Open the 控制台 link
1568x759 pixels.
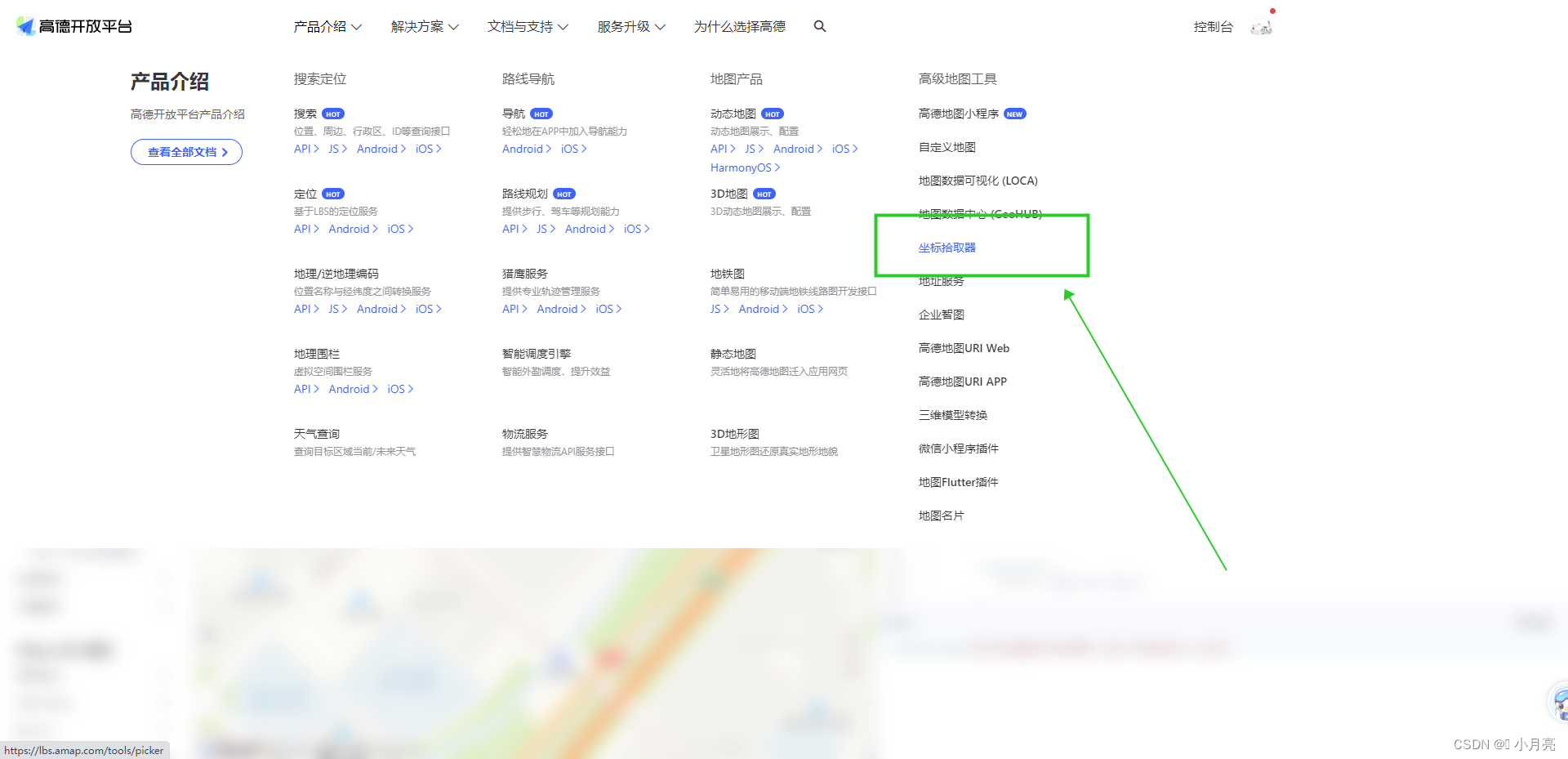point(1213,26)
